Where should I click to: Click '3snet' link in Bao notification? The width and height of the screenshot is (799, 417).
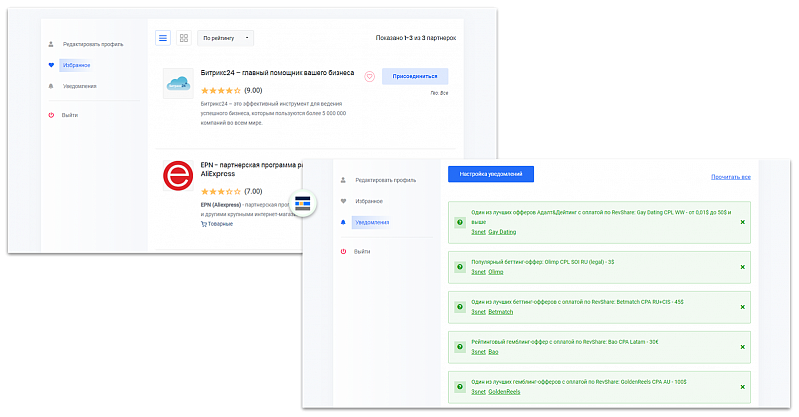coord(478,352)
